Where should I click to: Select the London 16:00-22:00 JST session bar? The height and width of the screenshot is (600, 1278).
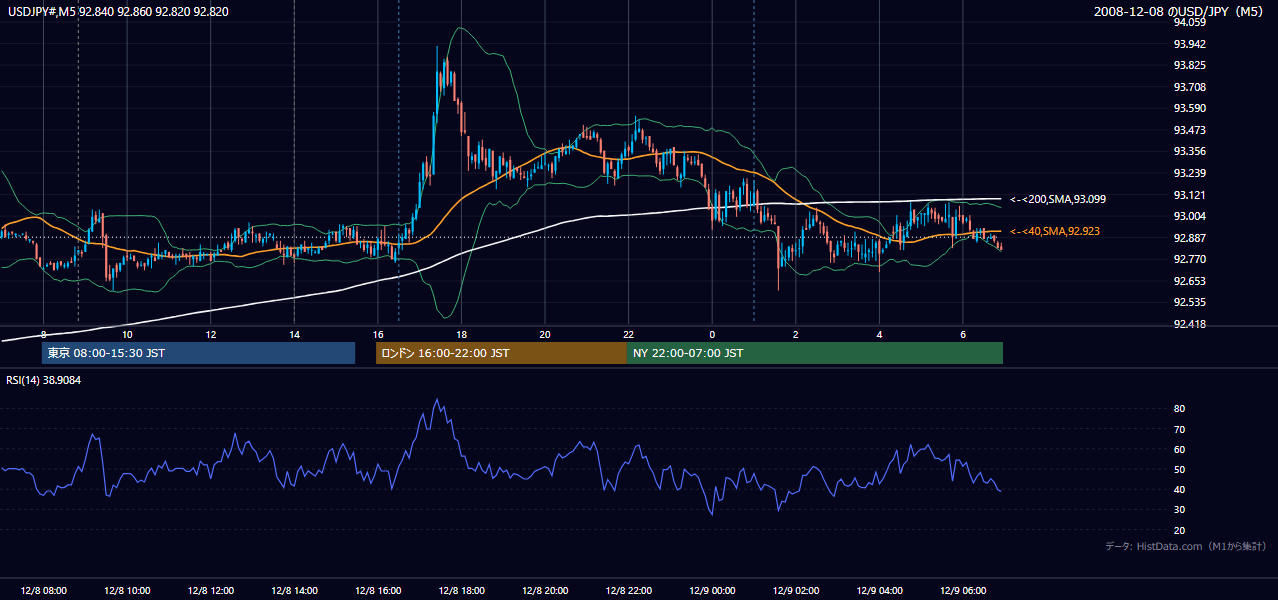point(501,353)
